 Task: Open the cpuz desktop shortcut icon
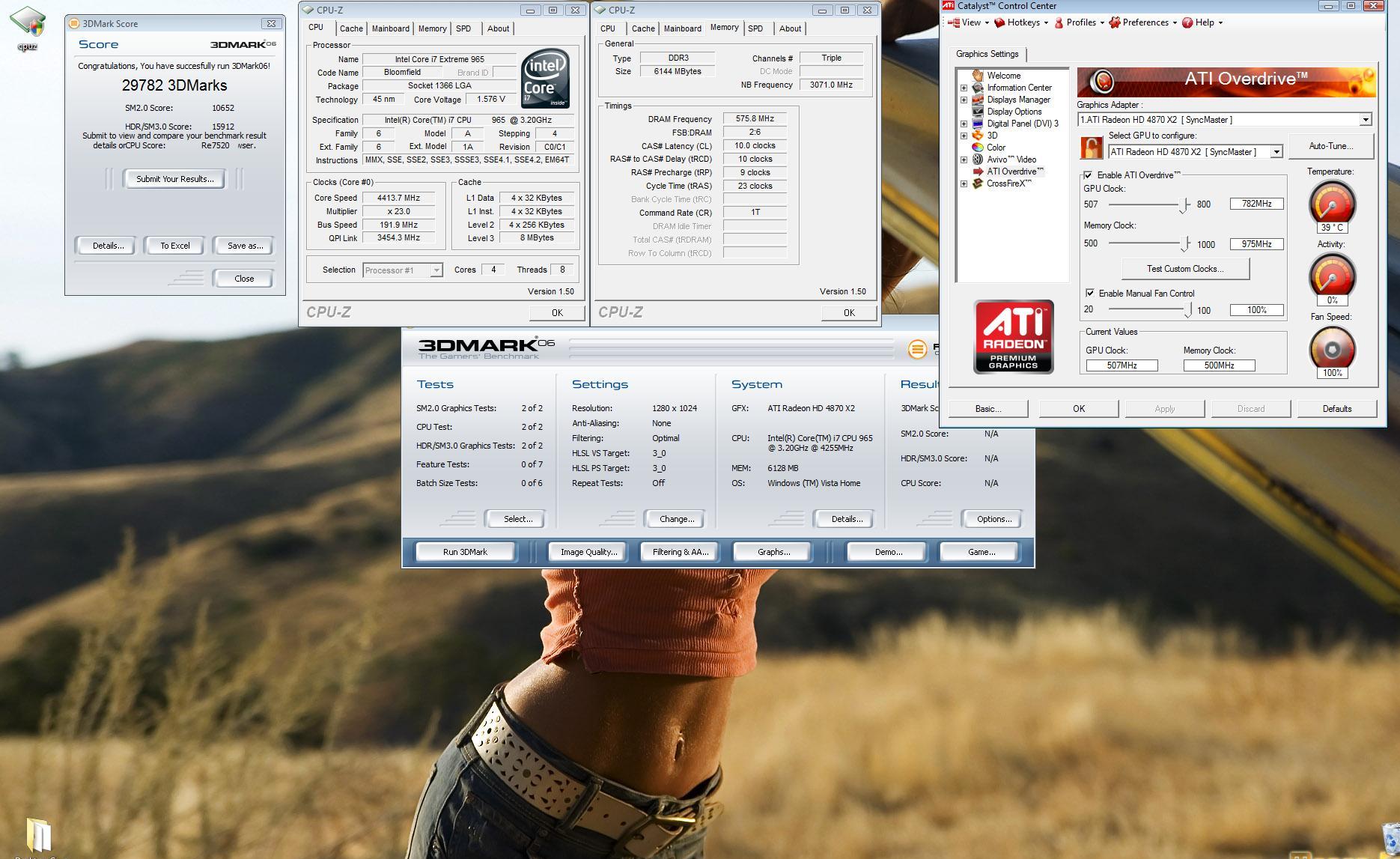click(28, 22)
